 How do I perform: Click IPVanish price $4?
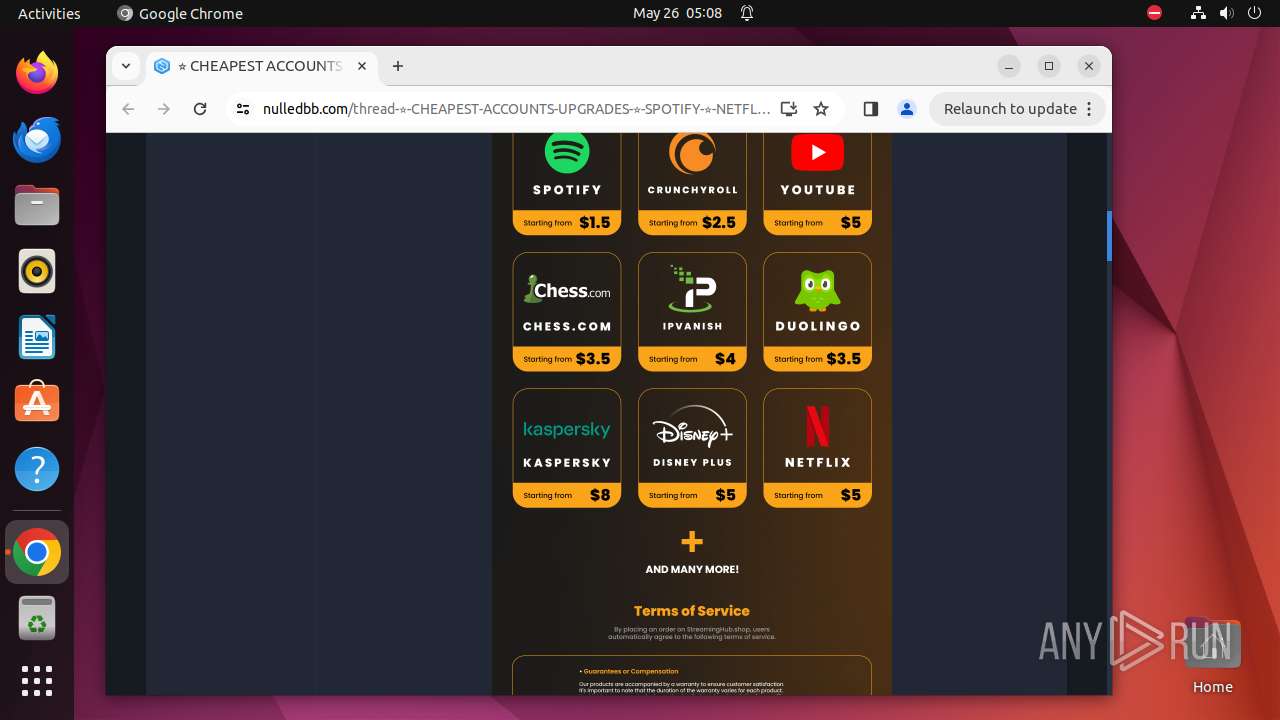[x=725, y=359]
